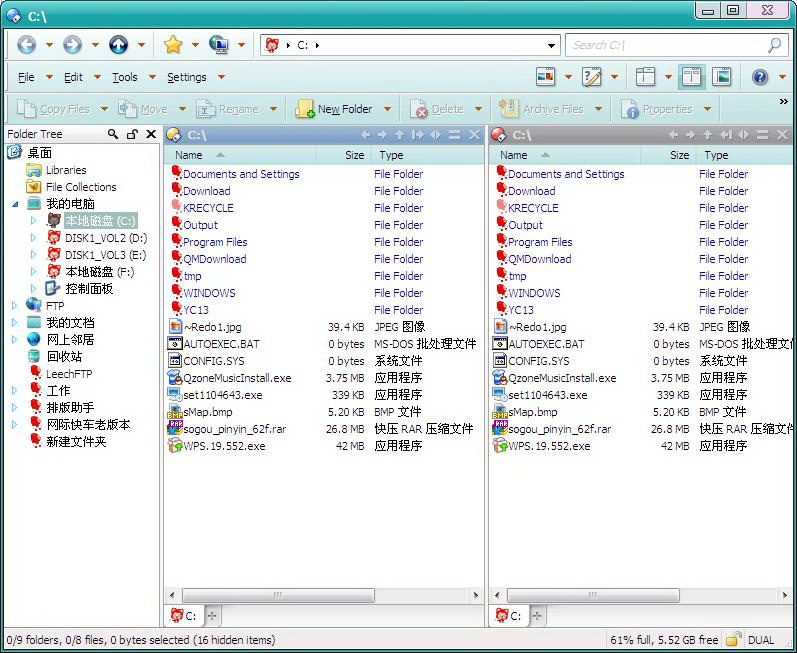Toggle the Folder Tree lock icon

click(x=132, y=134)
